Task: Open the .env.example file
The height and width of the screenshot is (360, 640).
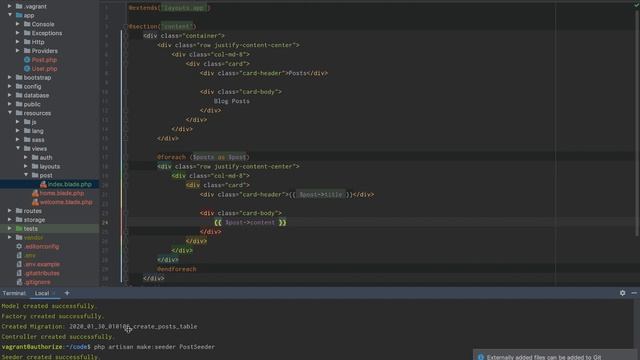Action: click(42, 264)
